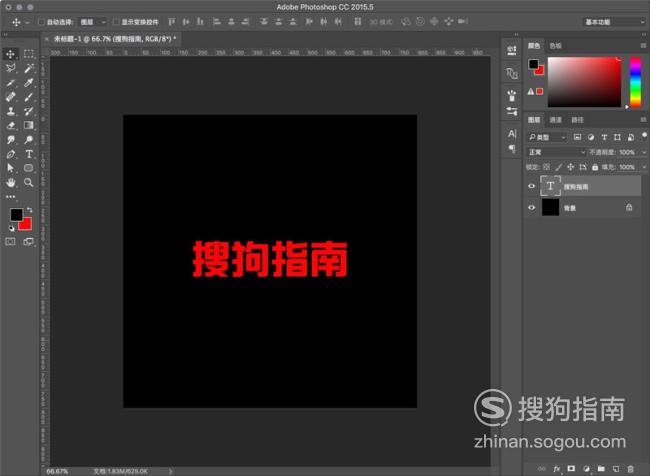Switch to the 色板 Swatches tab
The image size is (650, 476).
pos(555,46)
